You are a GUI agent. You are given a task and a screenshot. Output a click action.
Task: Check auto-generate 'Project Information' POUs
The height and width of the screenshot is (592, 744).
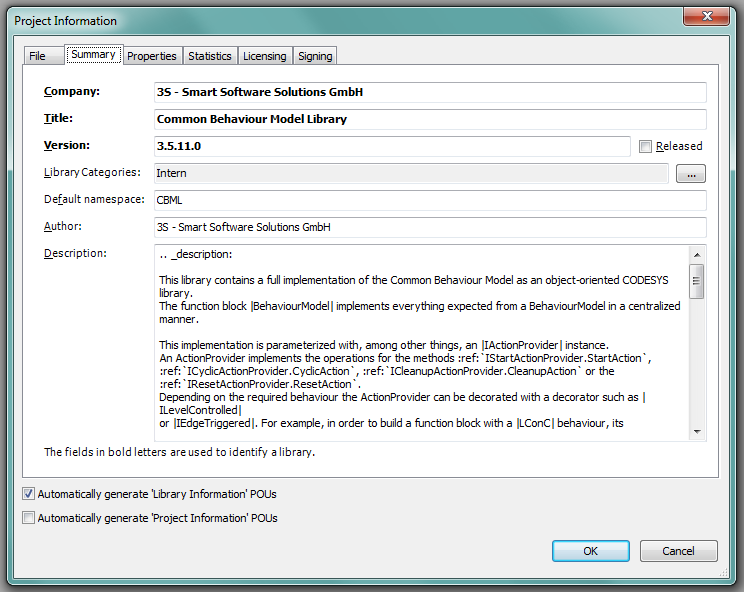coord(29,518)
